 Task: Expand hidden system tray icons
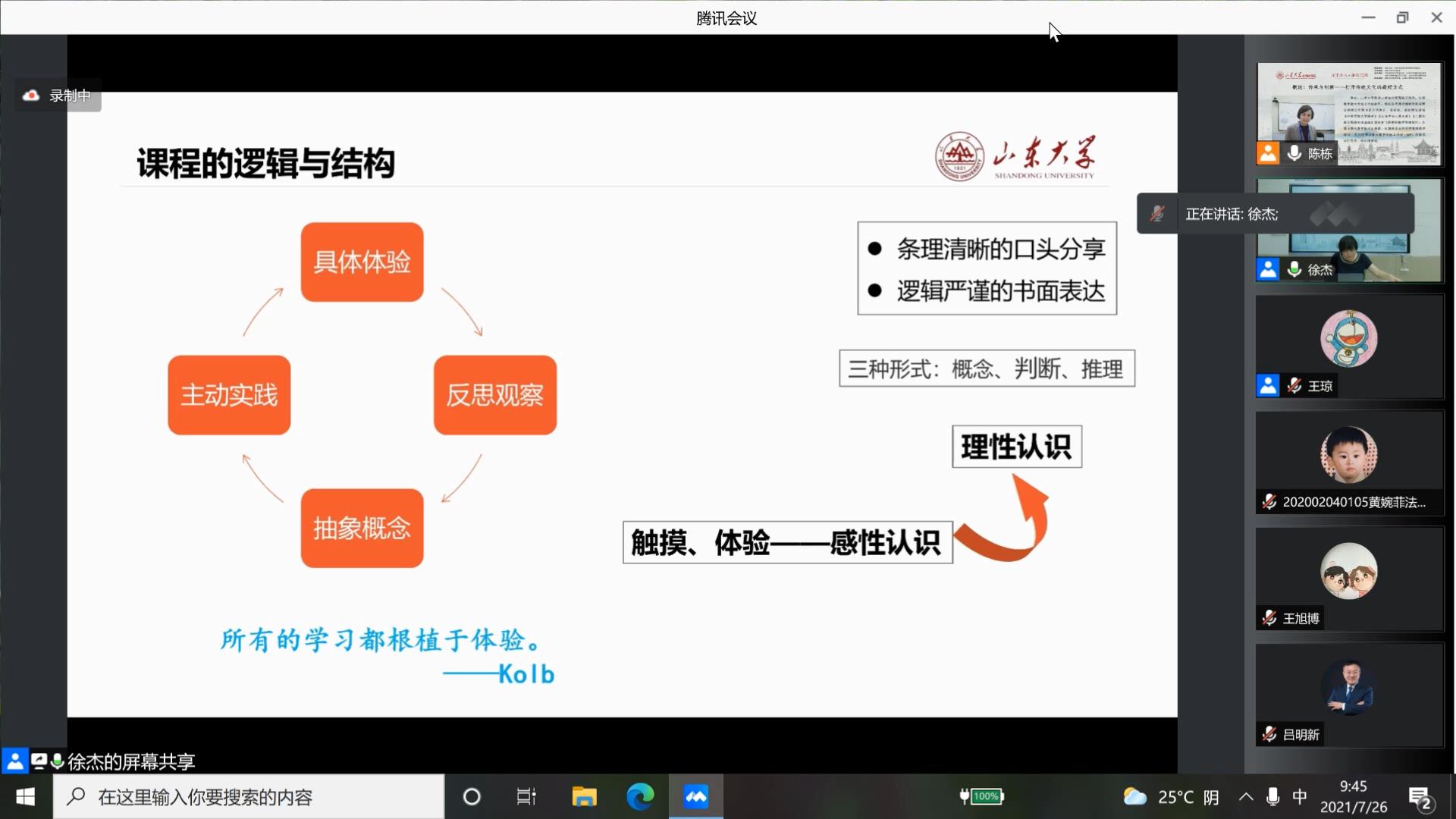click(x=1246, y=797)
